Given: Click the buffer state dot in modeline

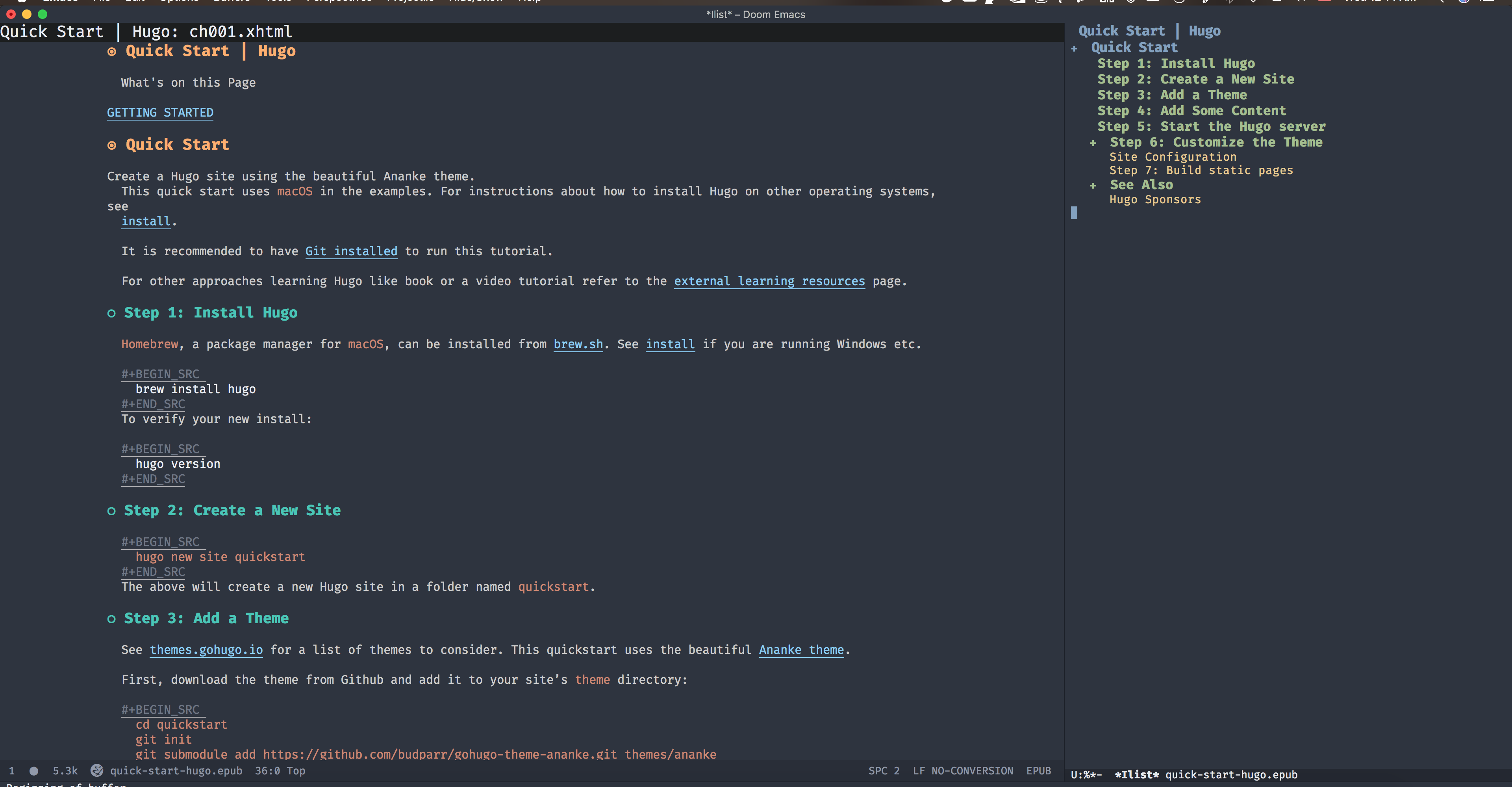Looking at the screenshot, I should pos(34,771).
